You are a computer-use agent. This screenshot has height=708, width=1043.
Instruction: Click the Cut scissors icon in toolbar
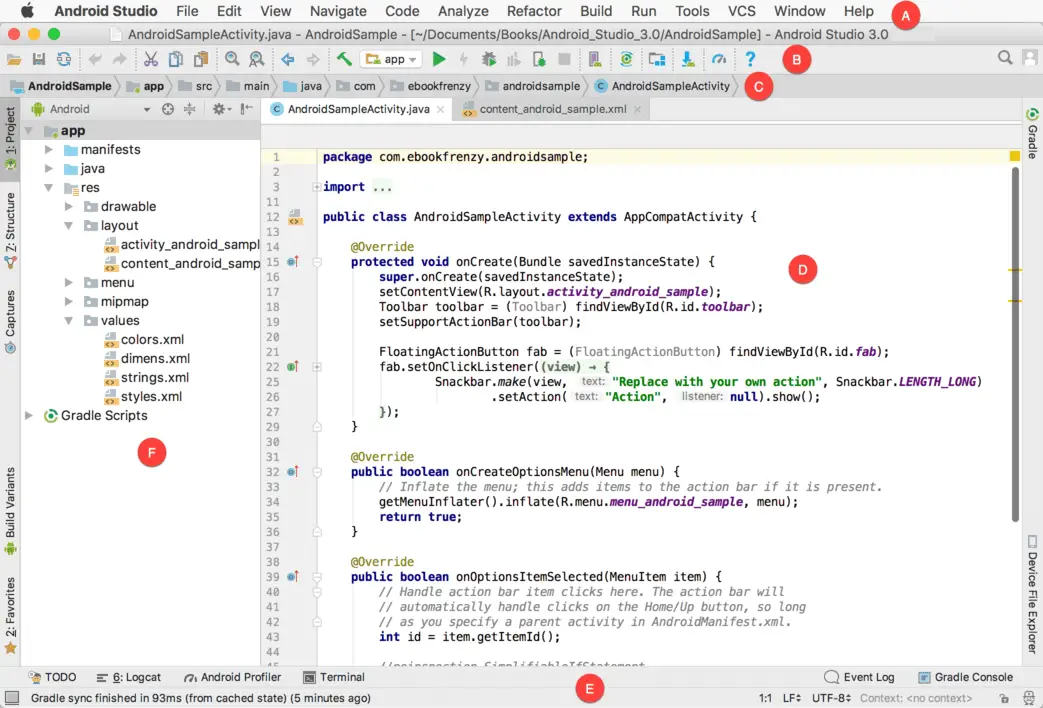151,60
